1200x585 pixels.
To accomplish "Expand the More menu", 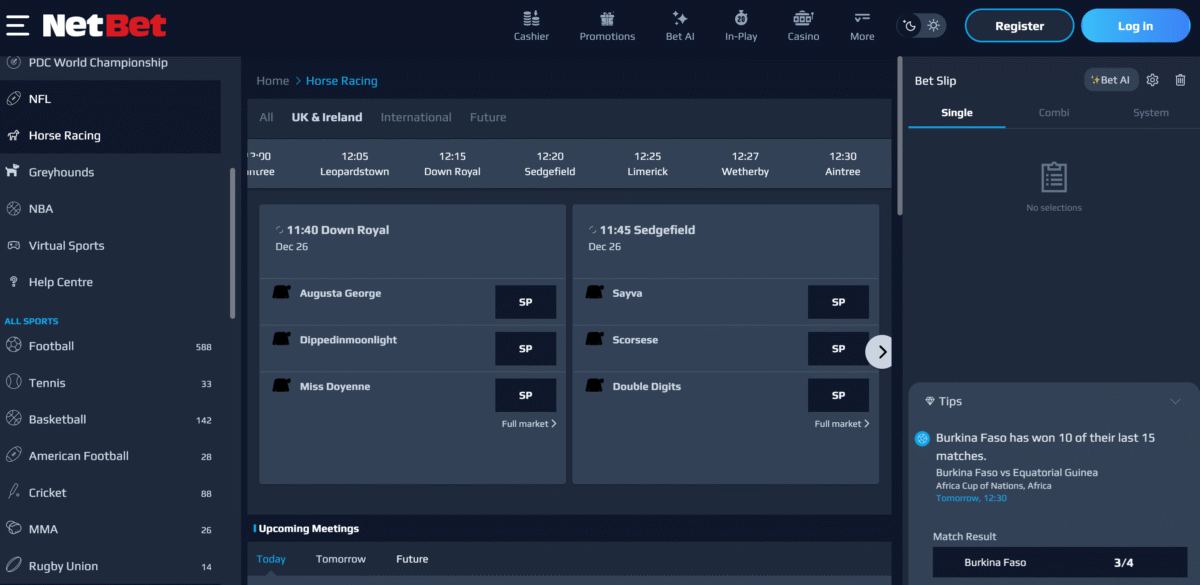I will [862, 25].
